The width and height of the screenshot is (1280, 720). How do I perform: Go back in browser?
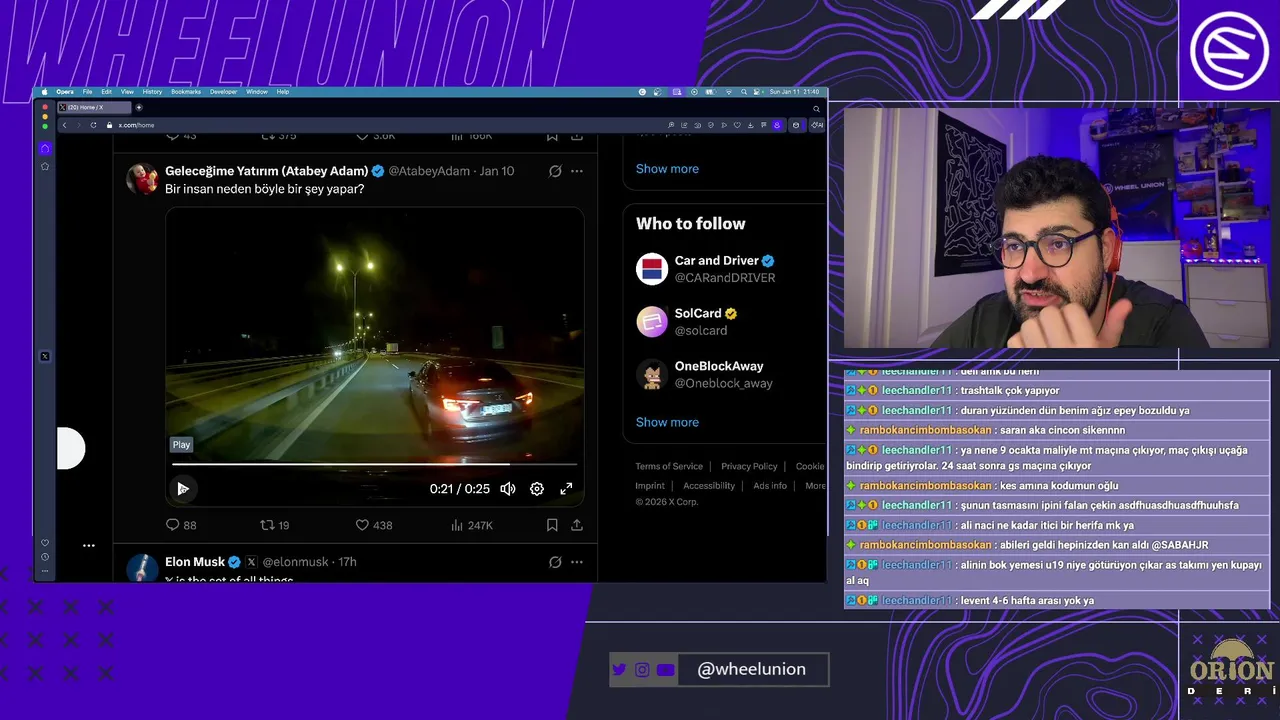point(65,125)
